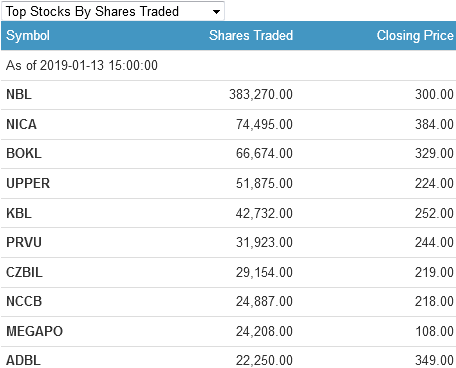Click MEGAPO closing price 108.00
The image size is (456, 368).
point(434,331)
